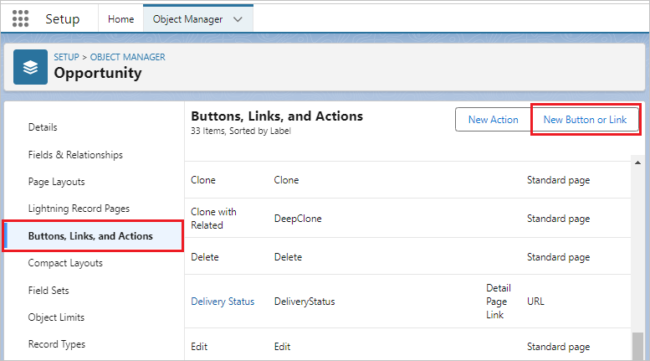Click the Edit label cell
The height and width of the screenshot is (361, 650).
(x=199, y=346)
